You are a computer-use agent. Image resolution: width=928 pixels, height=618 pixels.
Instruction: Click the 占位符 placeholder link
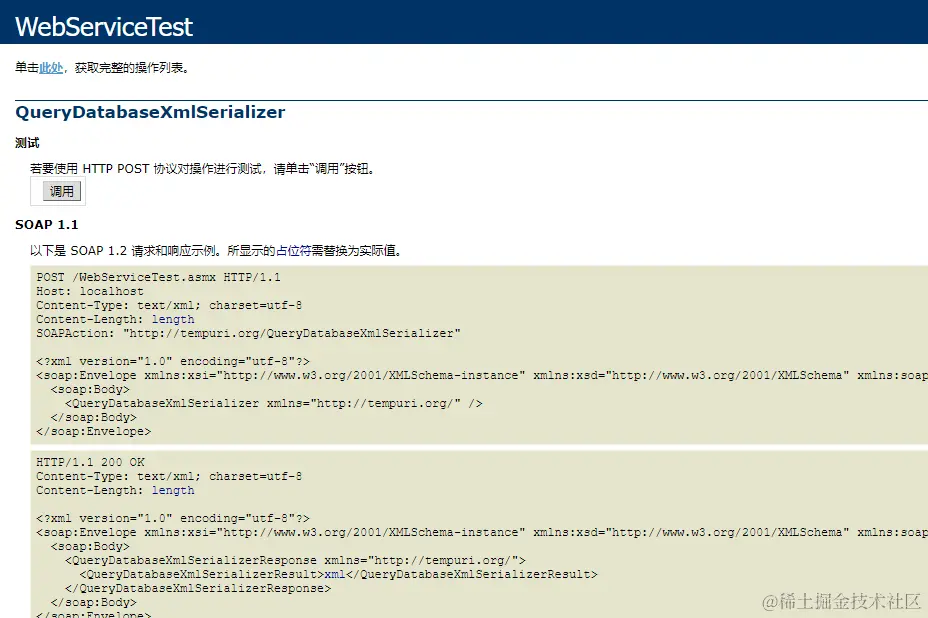pos(293,251)
